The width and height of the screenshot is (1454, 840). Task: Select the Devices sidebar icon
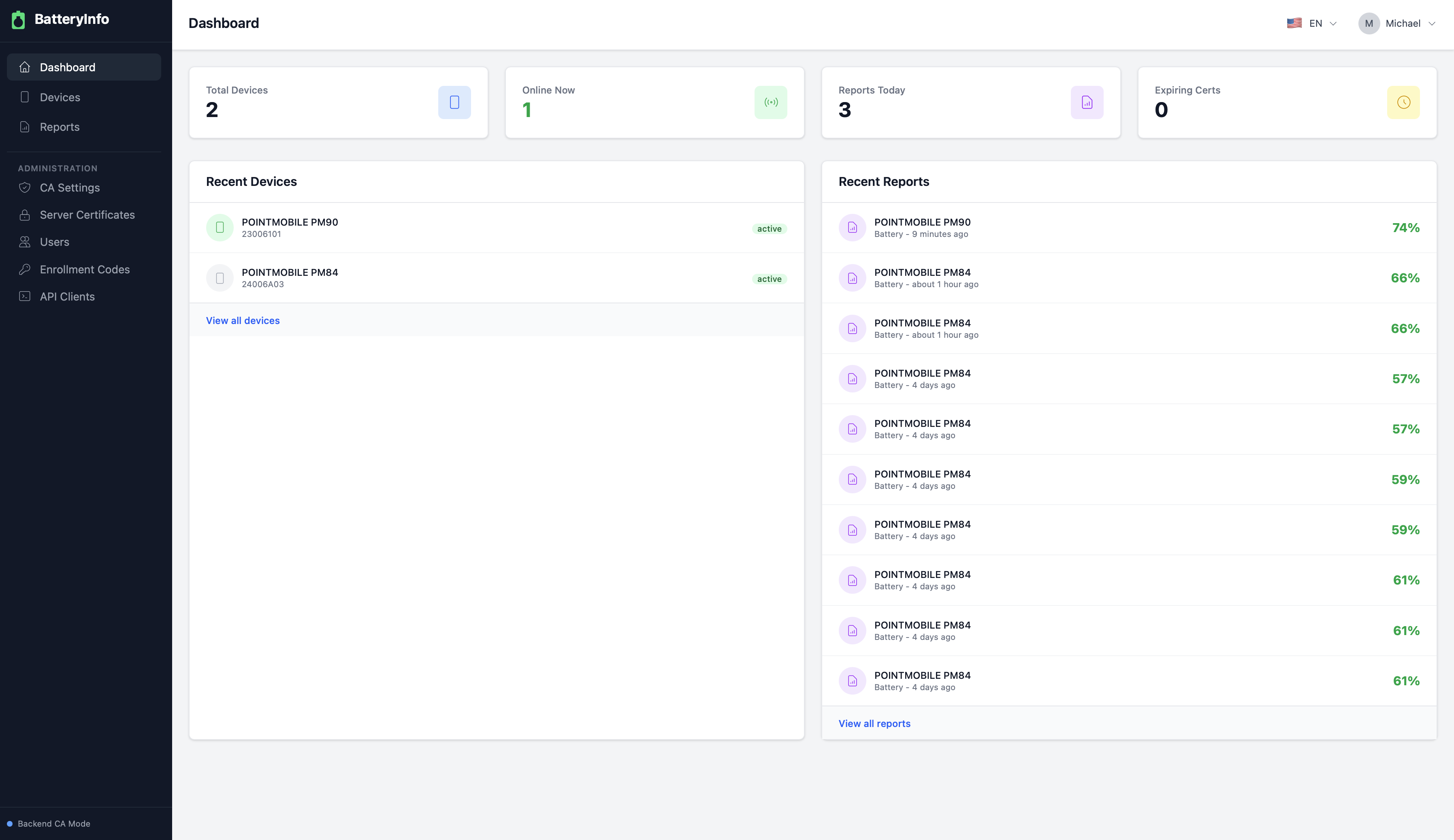pos(24,97)
